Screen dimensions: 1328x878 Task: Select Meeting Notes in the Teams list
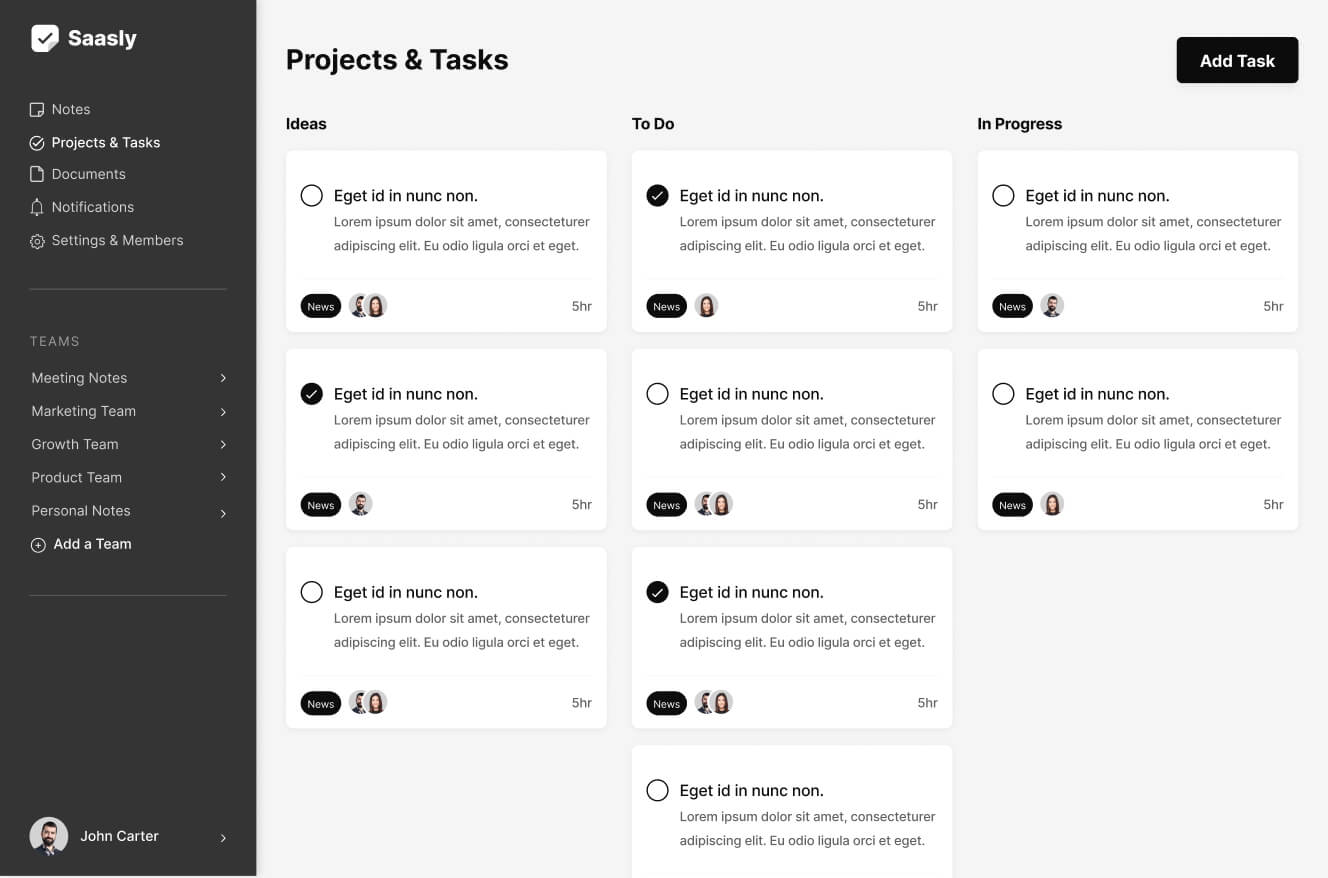79,378
